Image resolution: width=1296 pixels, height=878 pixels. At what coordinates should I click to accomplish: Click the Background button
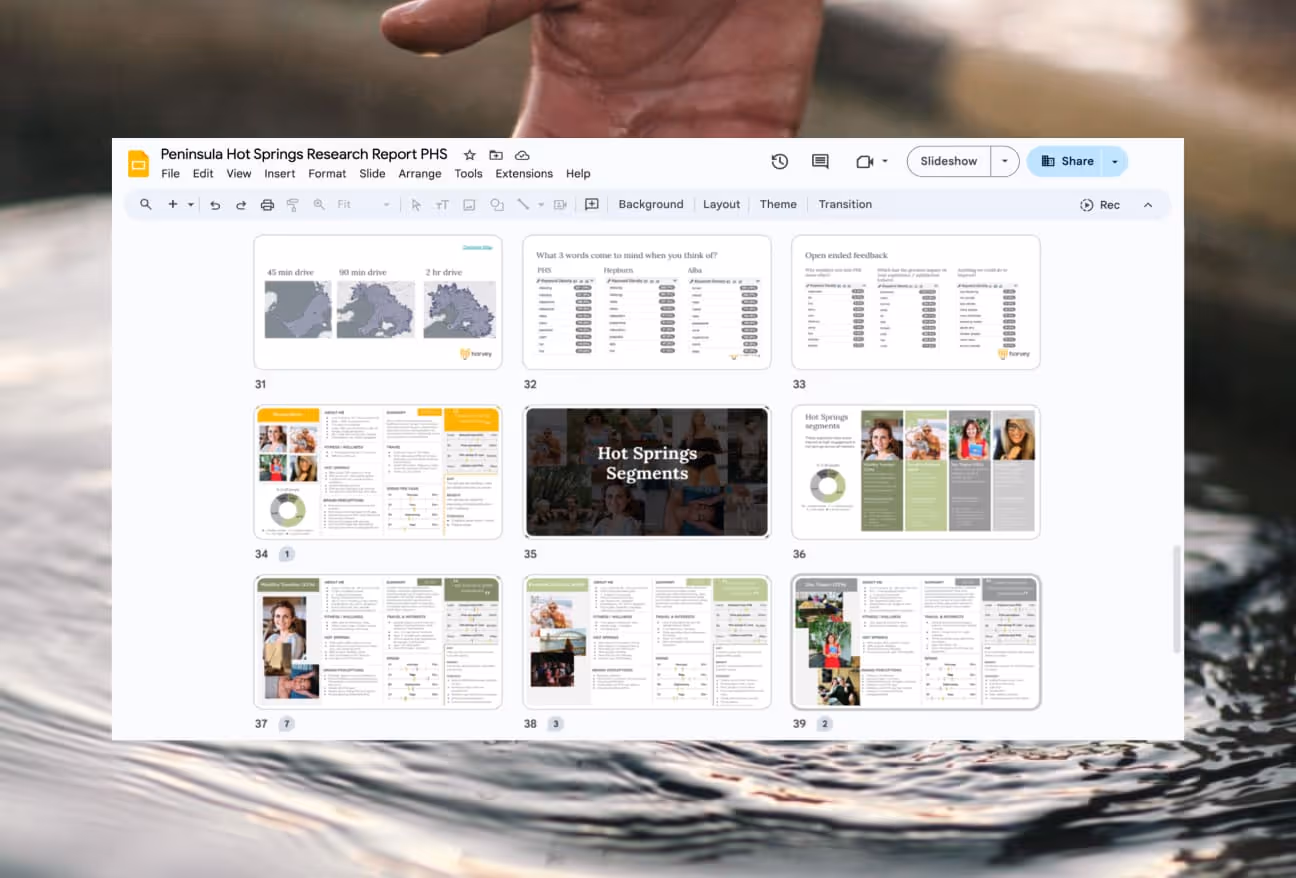point(651,204)
